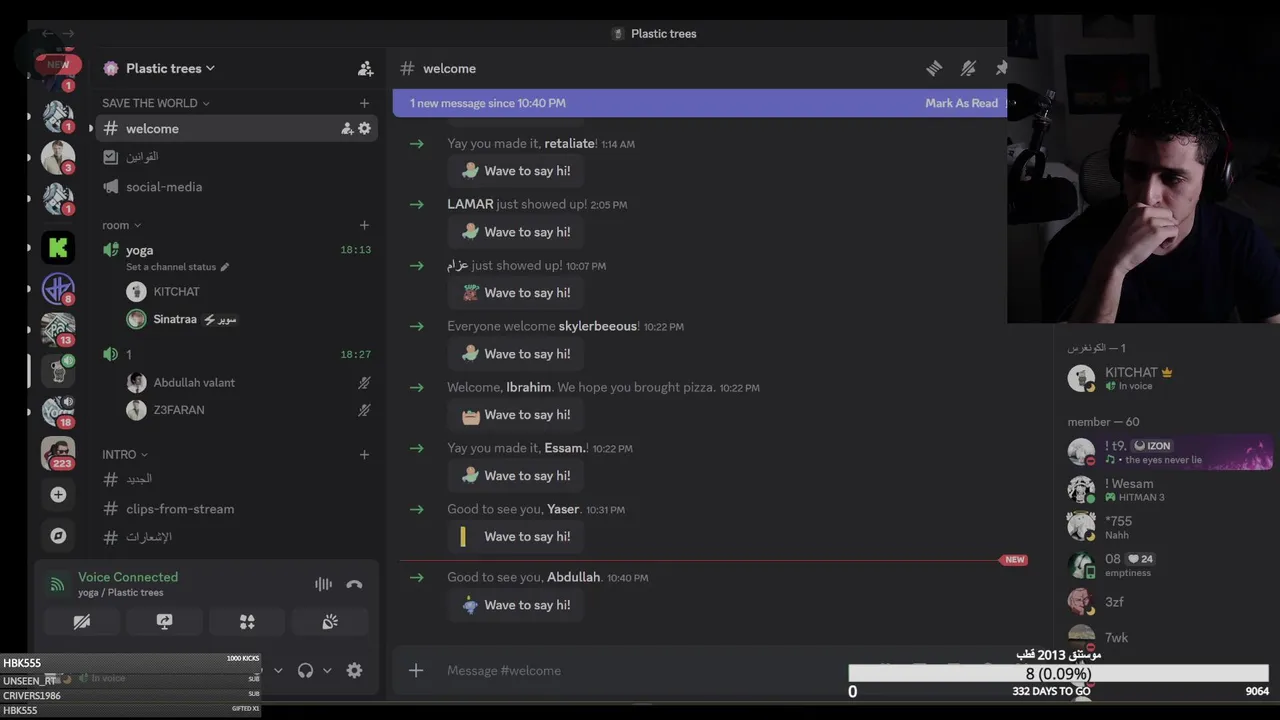
Task: Create channel in room category
Action: coord(364,225)
